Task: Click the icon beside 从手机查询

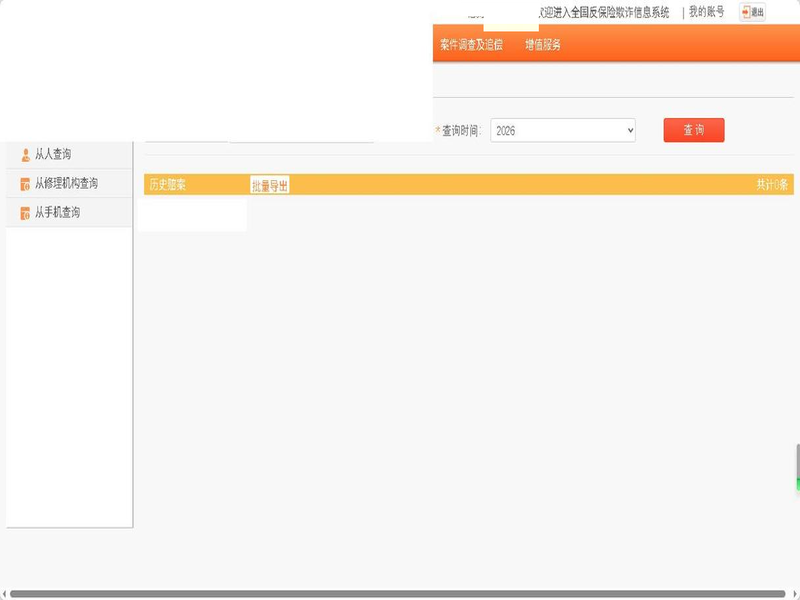Action: (x=26, y=213)
